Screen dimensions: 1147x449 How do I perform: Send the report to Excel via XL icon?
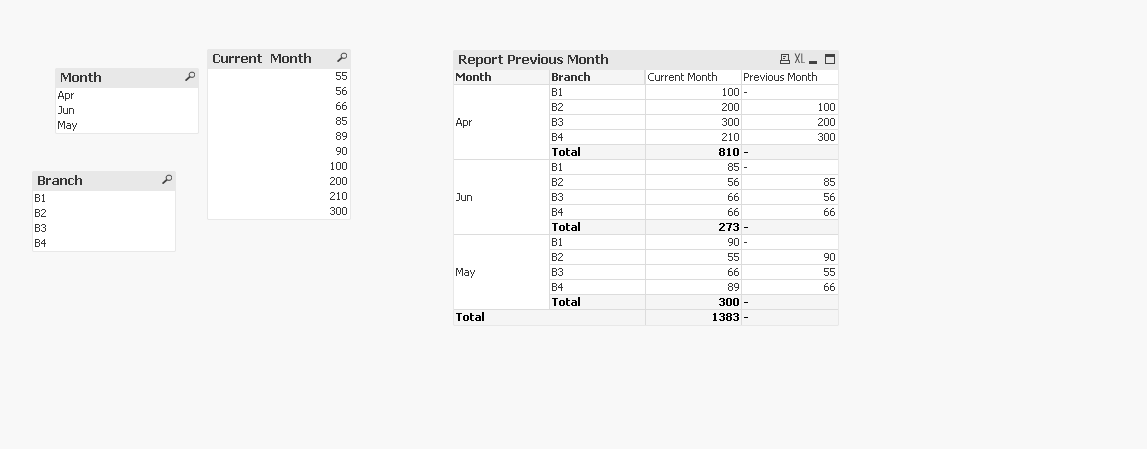[x=799, y=59]
